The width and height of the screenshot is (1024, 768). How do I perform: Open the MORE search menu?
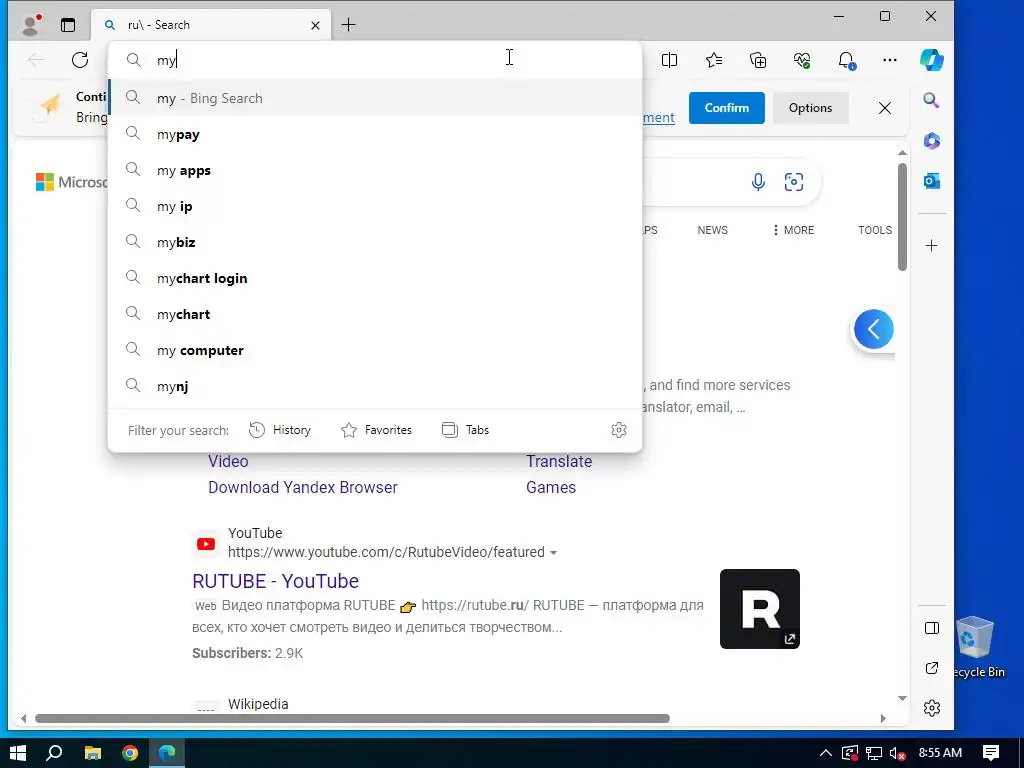click(793, 230)
